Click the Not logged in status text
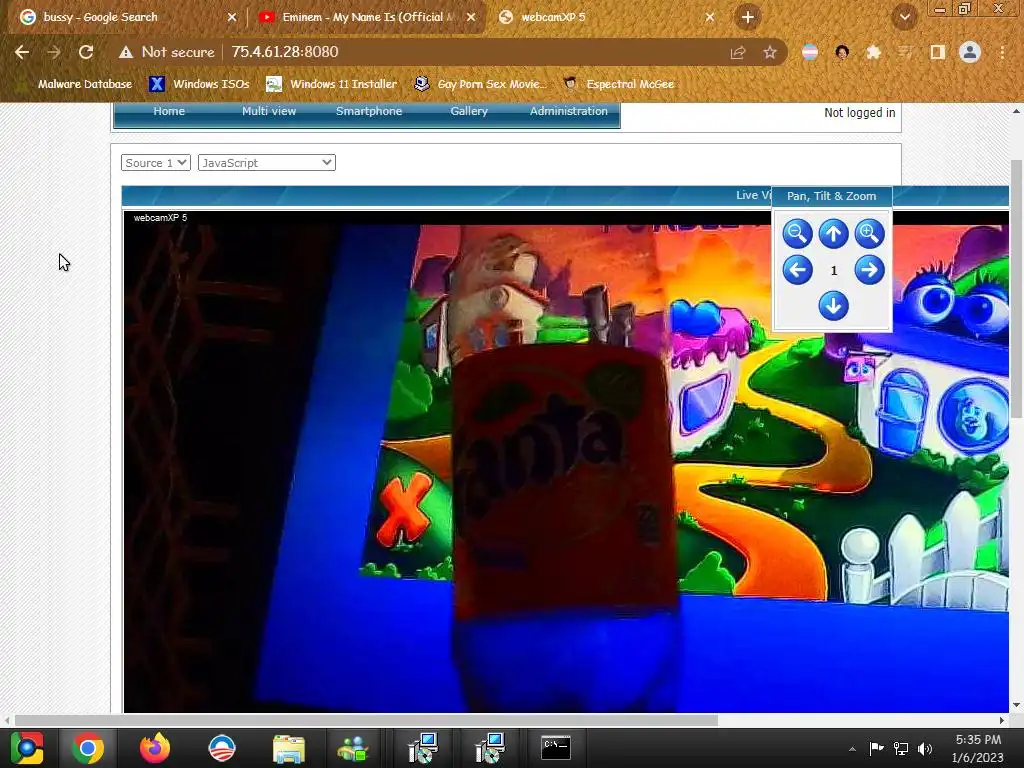1024x768 pixels. point(859,112)
